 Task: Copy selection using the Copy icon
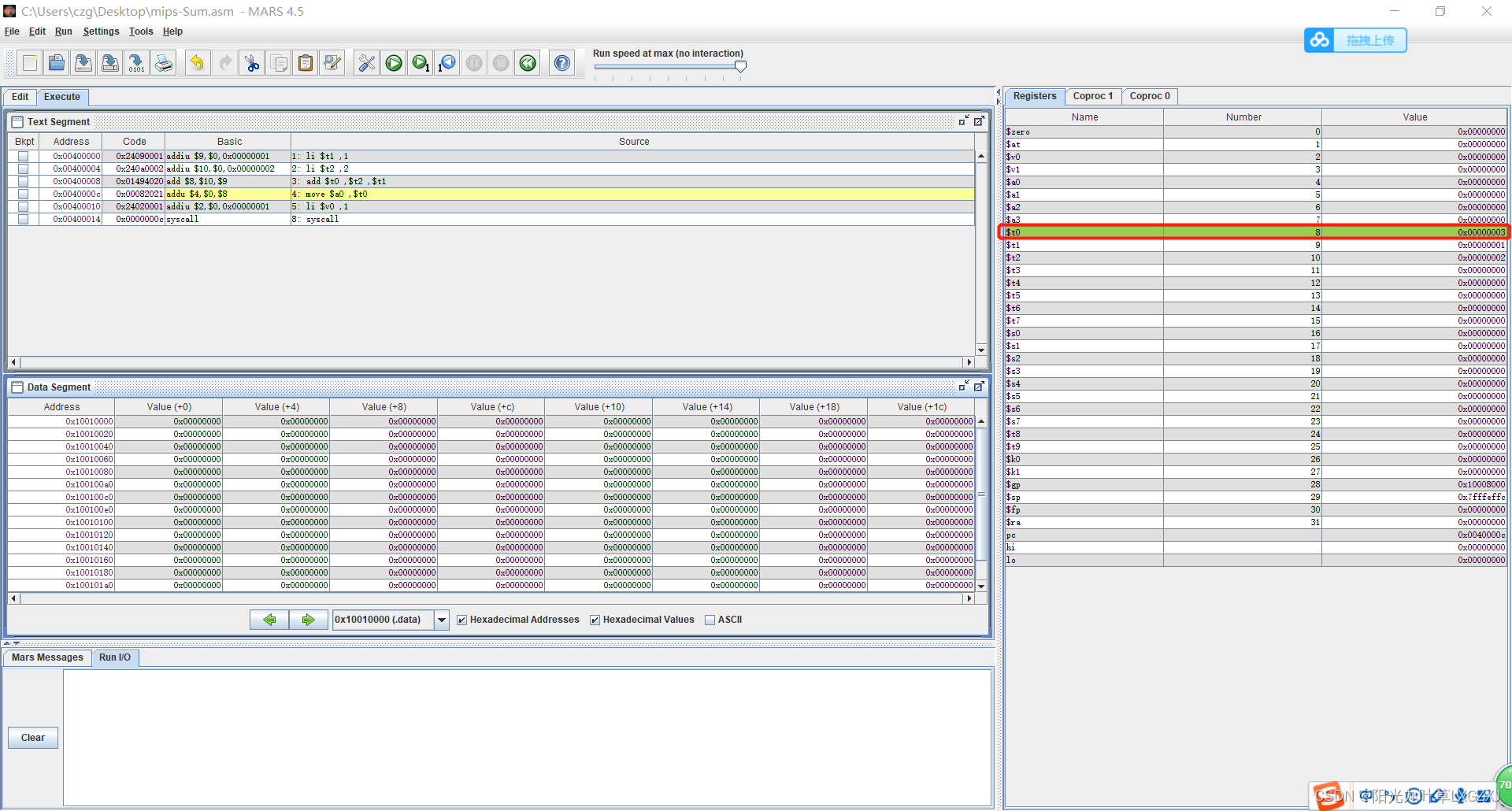[279, 63]
